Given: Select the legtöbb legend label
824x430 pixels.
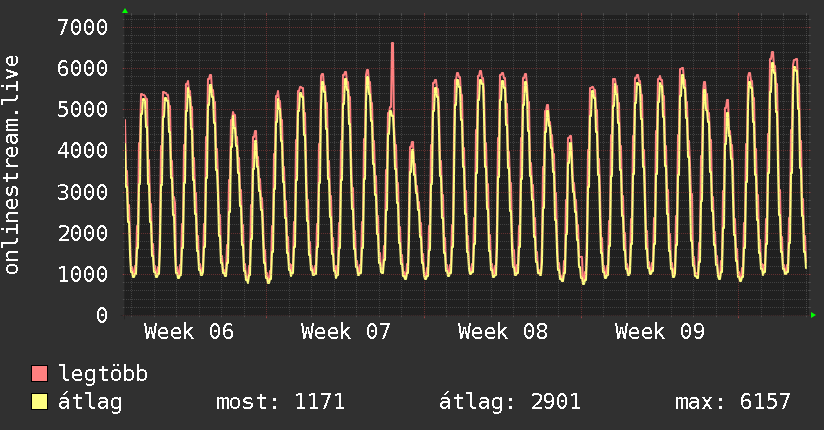Looking at the screenshot, I should tap(104, 374).
